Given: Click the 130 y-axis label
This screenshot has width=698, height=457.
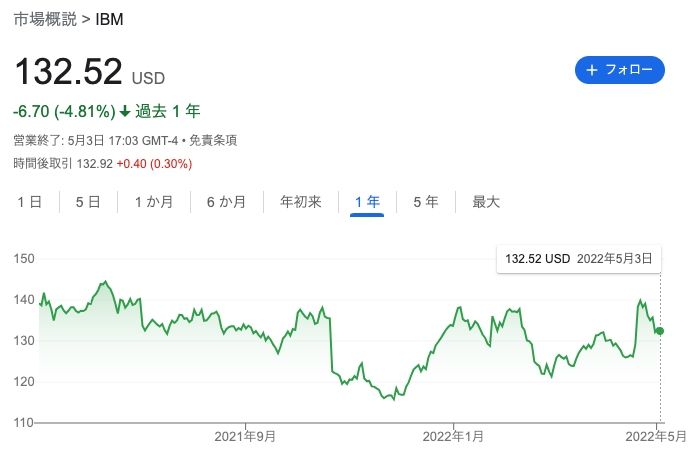Looking at the screenshot, I should [x=24, y=340].
